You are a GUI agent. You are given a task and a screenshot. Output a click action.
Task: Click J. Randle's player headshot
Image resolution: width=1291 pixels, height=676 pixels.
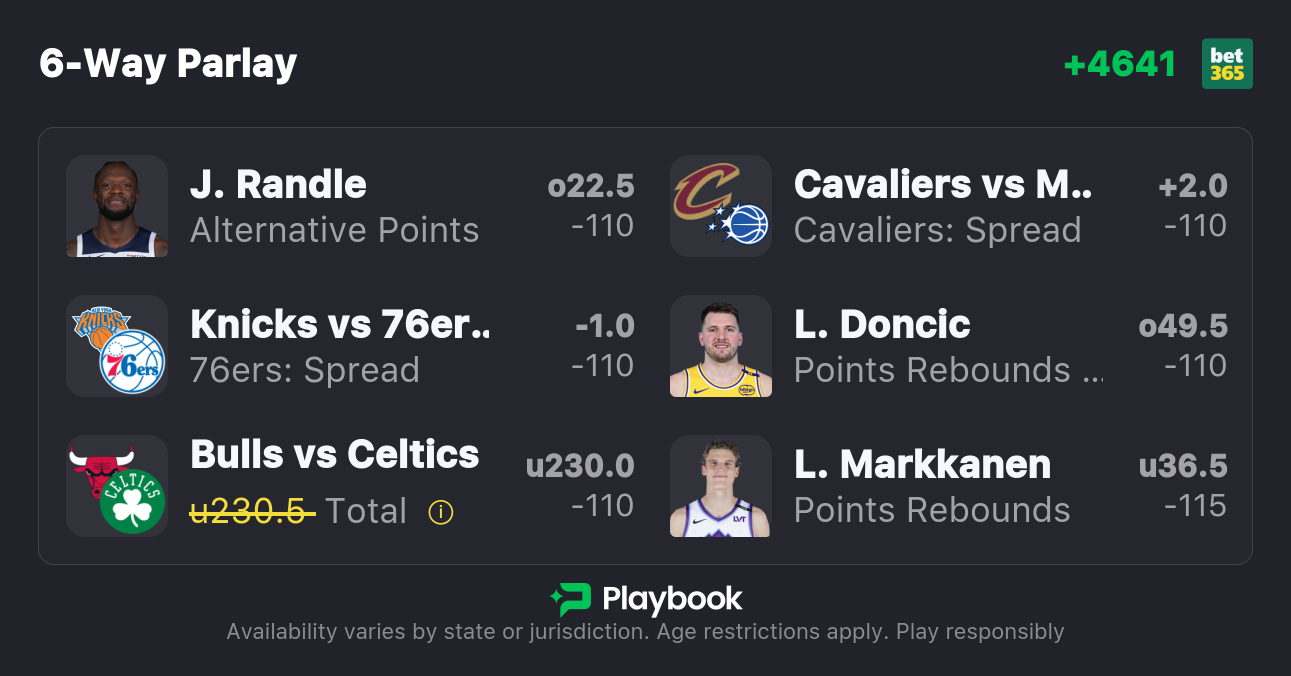point(117,205)
